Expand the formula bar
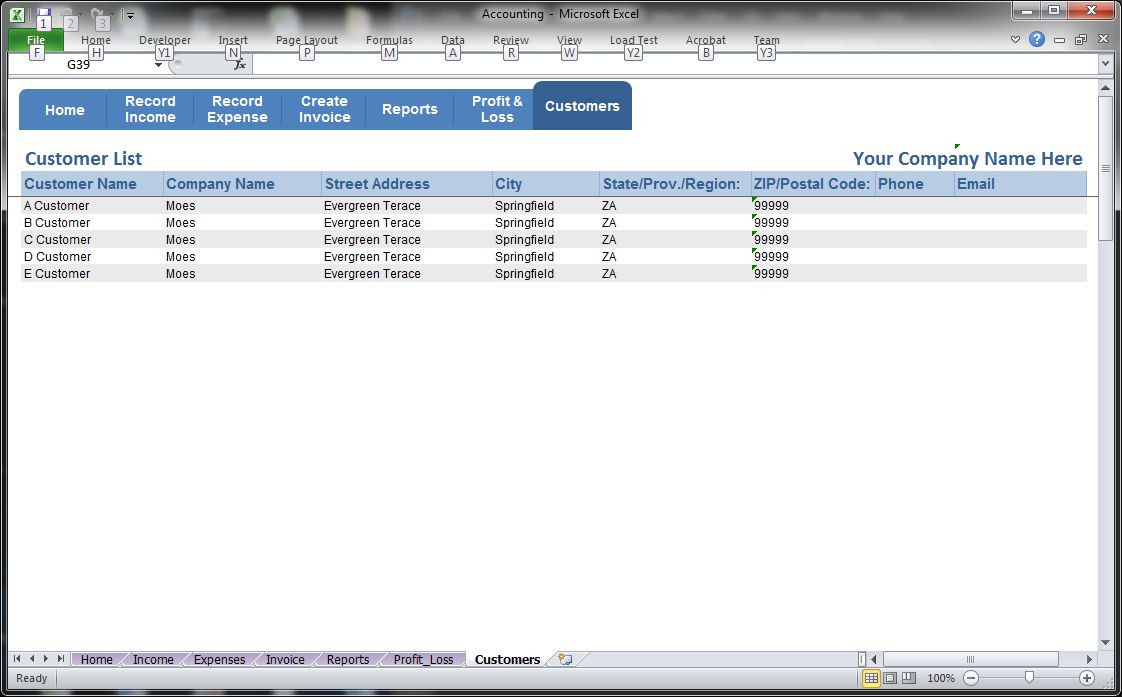Screen dimensions: 1122x697 point(1106,64)
